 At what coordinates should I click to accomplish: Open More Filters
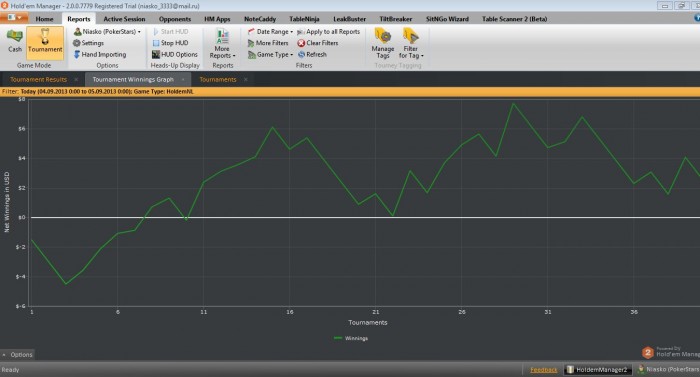point(268,43)
